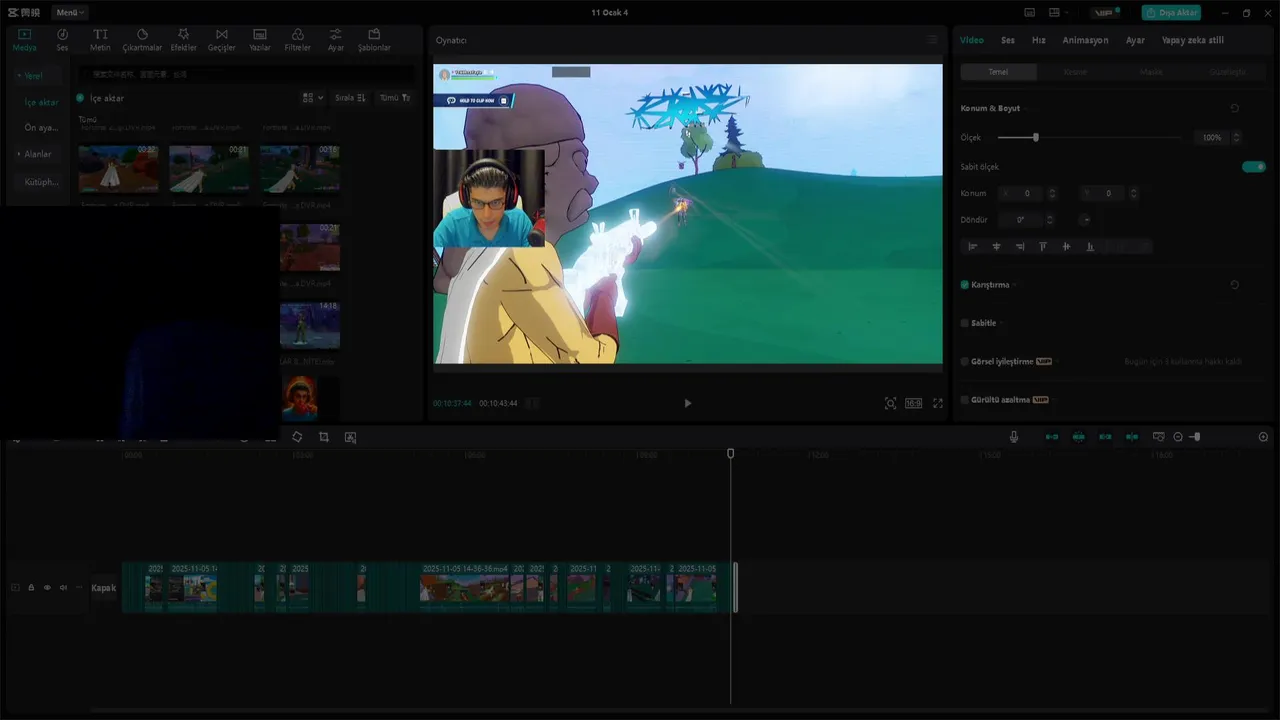Viewport: 1280px width, 720px height.
Task: Click the media search input field
Action: pyautogui.click(x=246, y=74)
